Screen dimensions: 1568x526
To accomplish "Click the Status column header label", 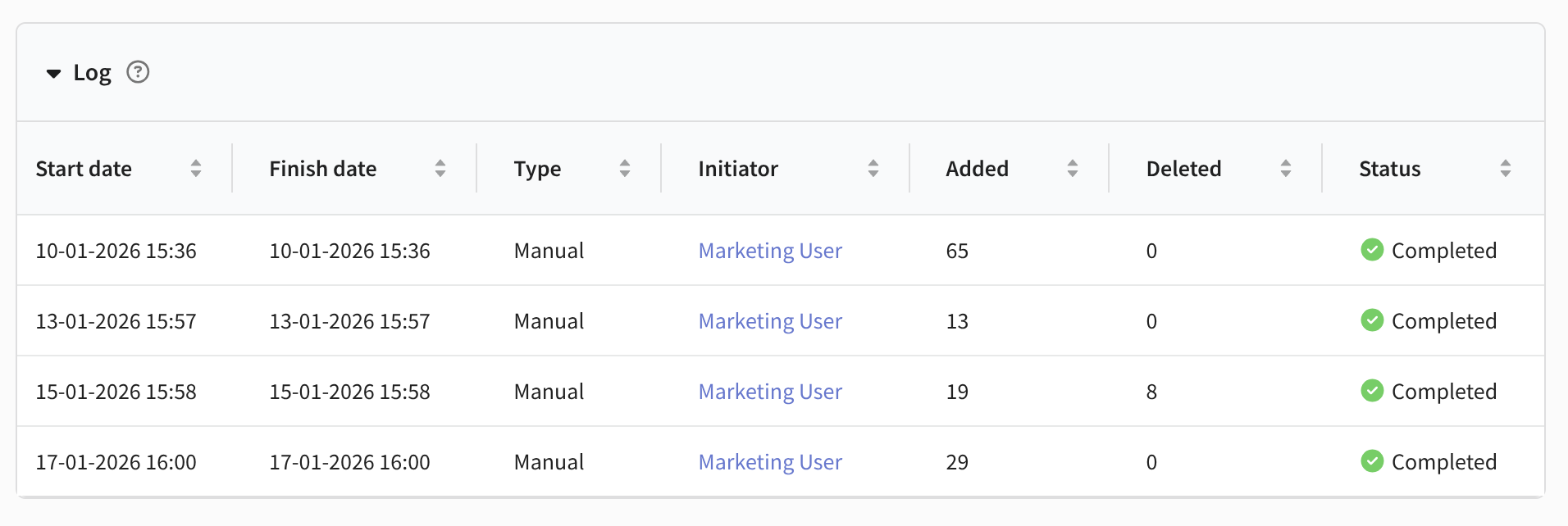I will [1389, 169].
